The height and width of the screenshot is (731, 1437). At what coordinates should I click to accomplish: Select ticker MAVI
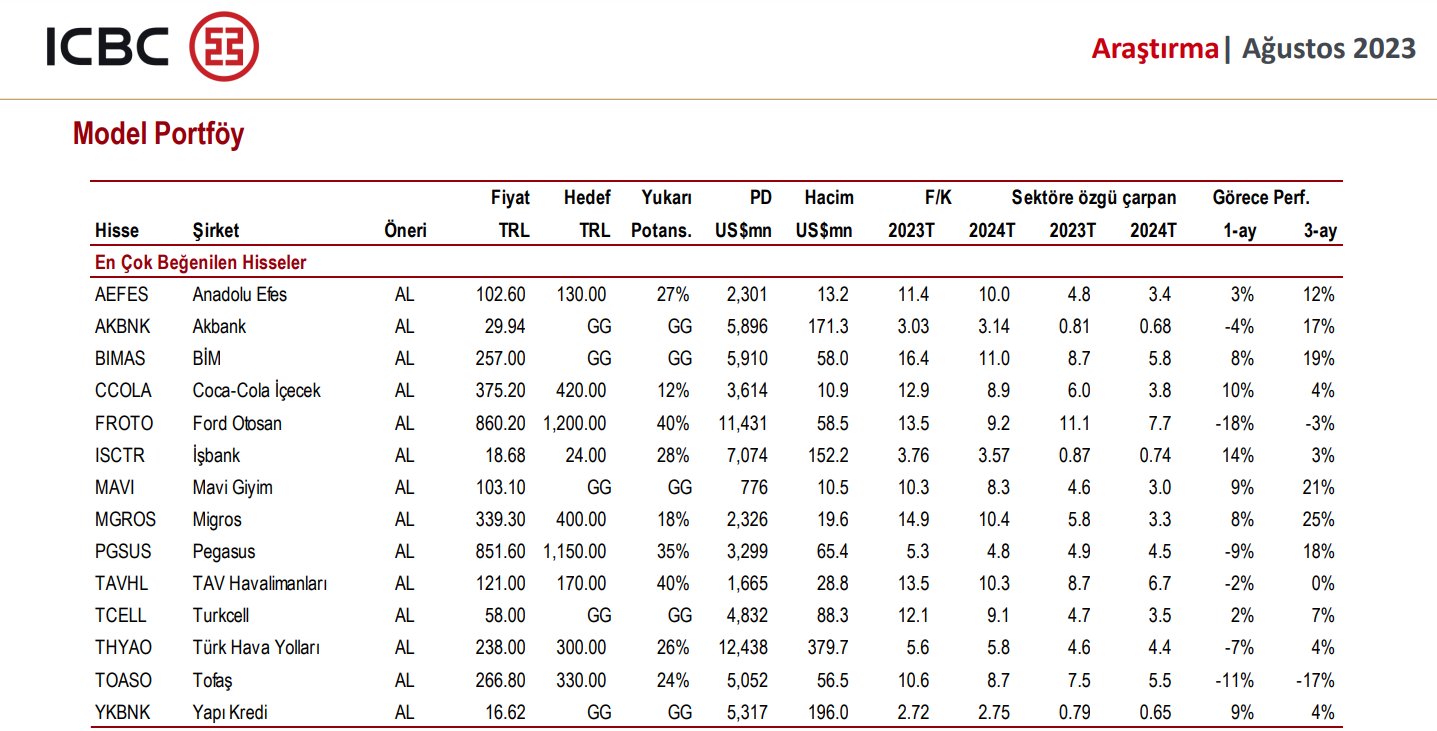click(114, 487)
